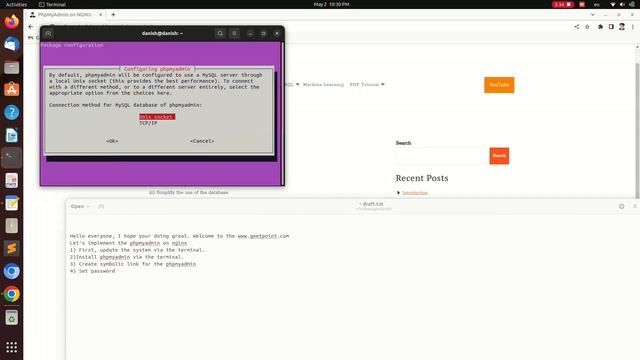The image size is (640, 360).
Task: Show Applications grid at dock bottom
Action: [x=11, y=347]
